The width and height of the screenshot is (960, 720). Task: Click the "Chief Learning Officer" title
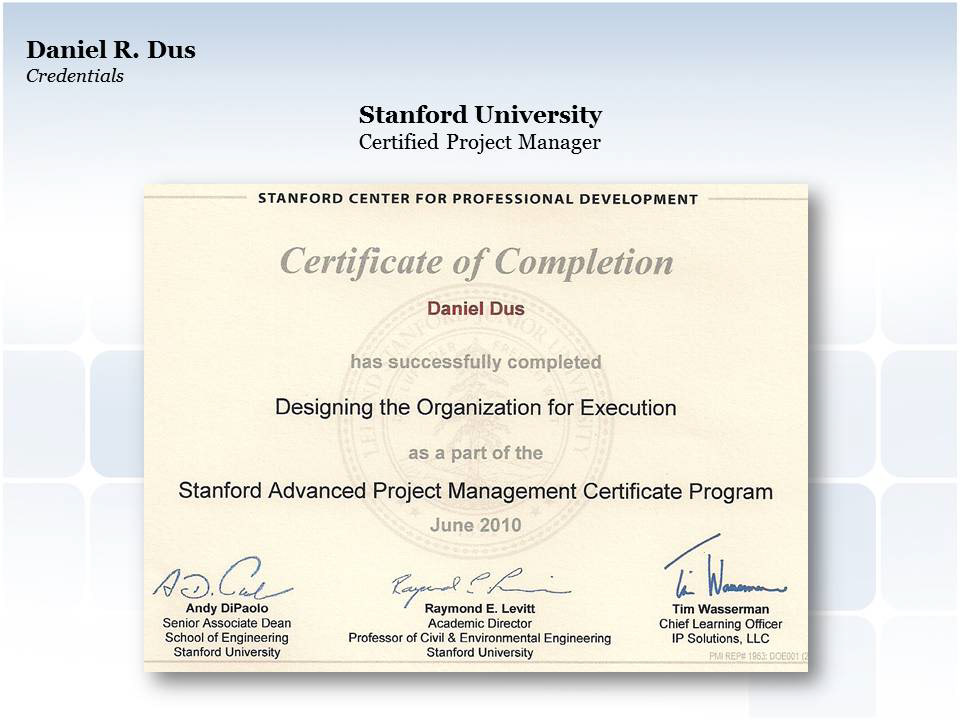(x=721, y=624)
